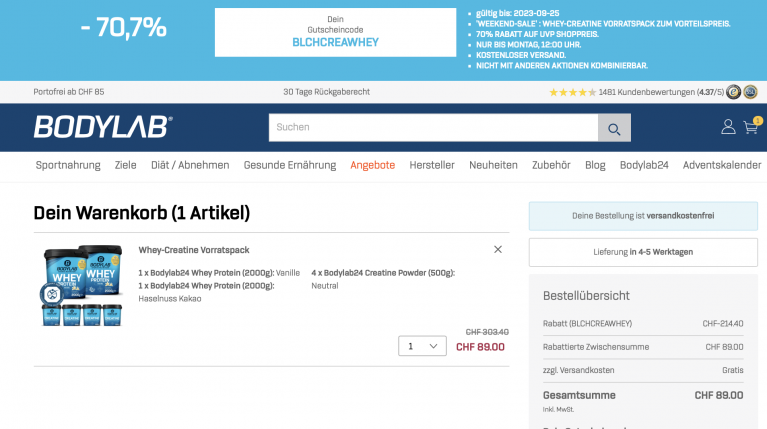Click the Lieferung in 4-5 Werktagen box
Screen dimensions: 767x429
[643, 252]
